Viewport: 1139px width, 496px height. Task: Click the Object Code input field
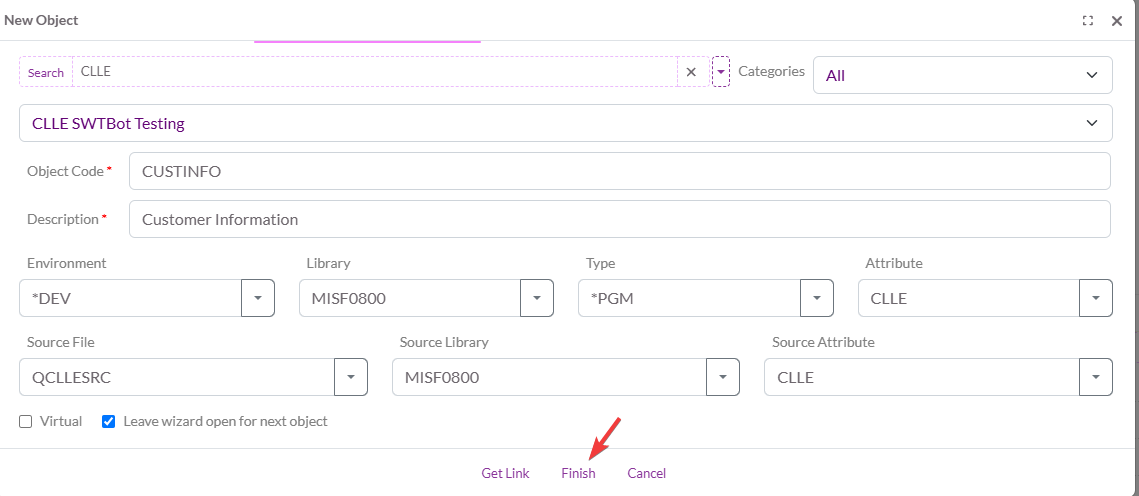620,171
